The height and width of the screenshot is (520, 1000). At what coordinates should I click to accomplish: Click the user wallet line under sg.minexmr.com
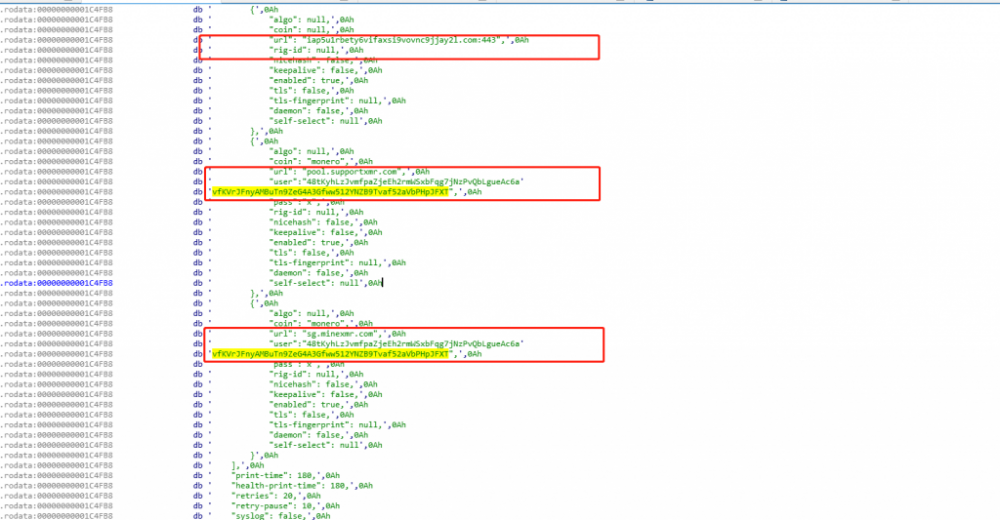pos(396,344)
